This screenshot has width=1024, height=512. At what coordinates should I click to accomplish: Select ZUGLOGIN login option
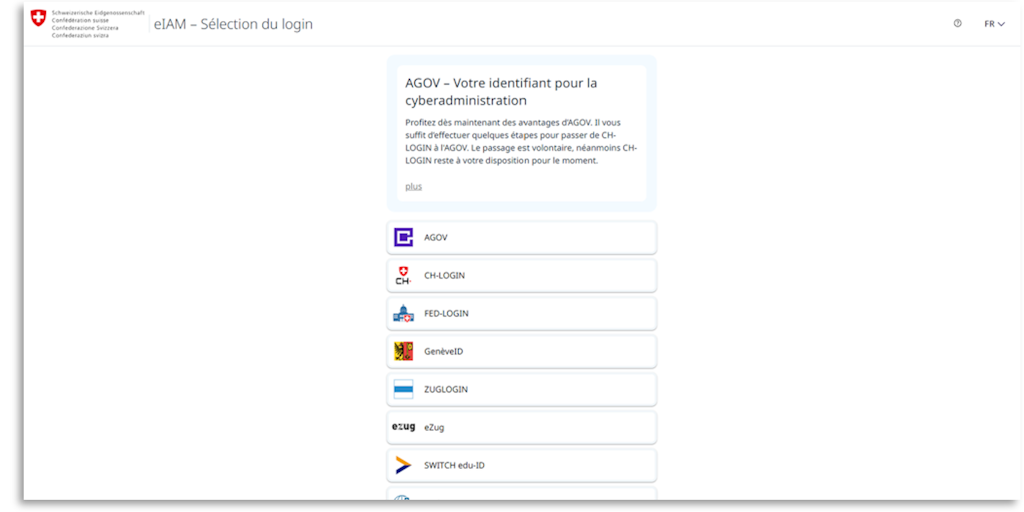pyautogui.click(x=521, y=389)
